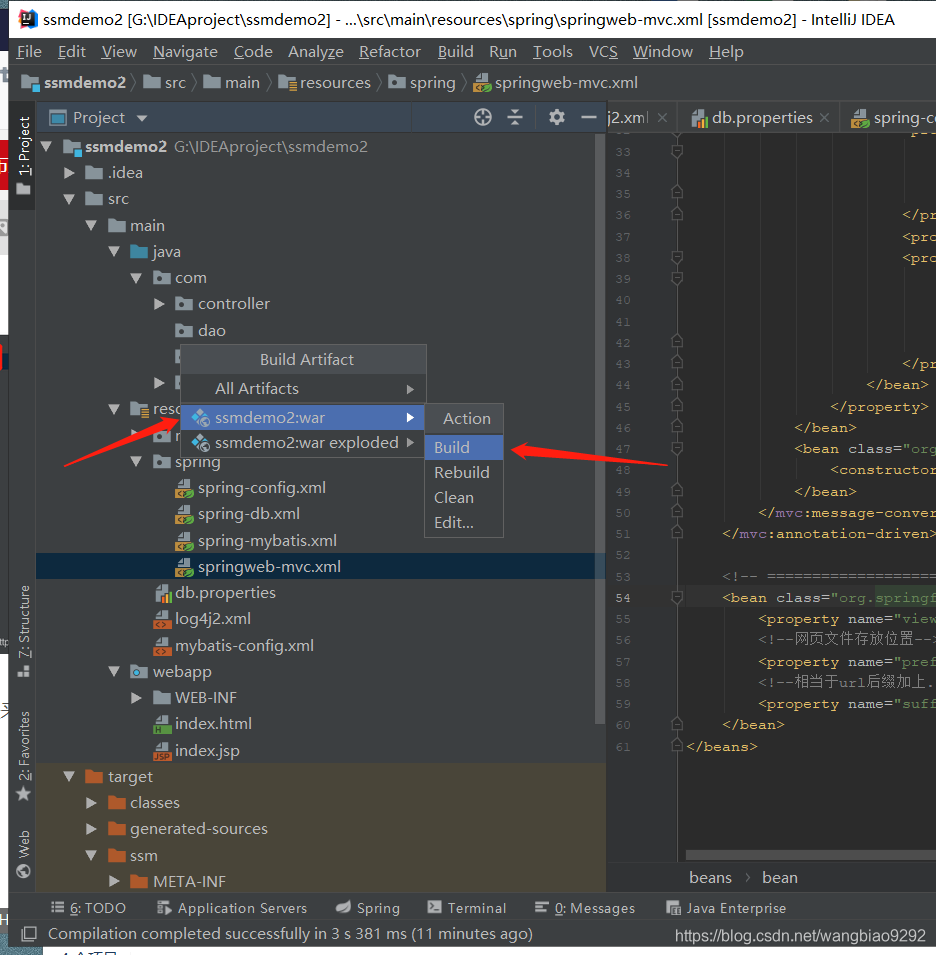Expand the controller package

pos(159,304)
